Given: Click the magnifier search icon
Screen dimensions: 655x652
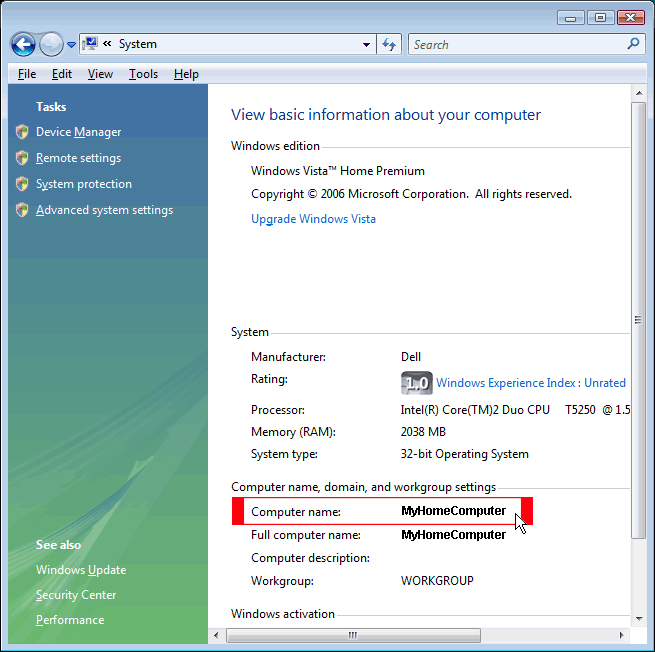Looking at the screenshot, I should coord(633,43).
